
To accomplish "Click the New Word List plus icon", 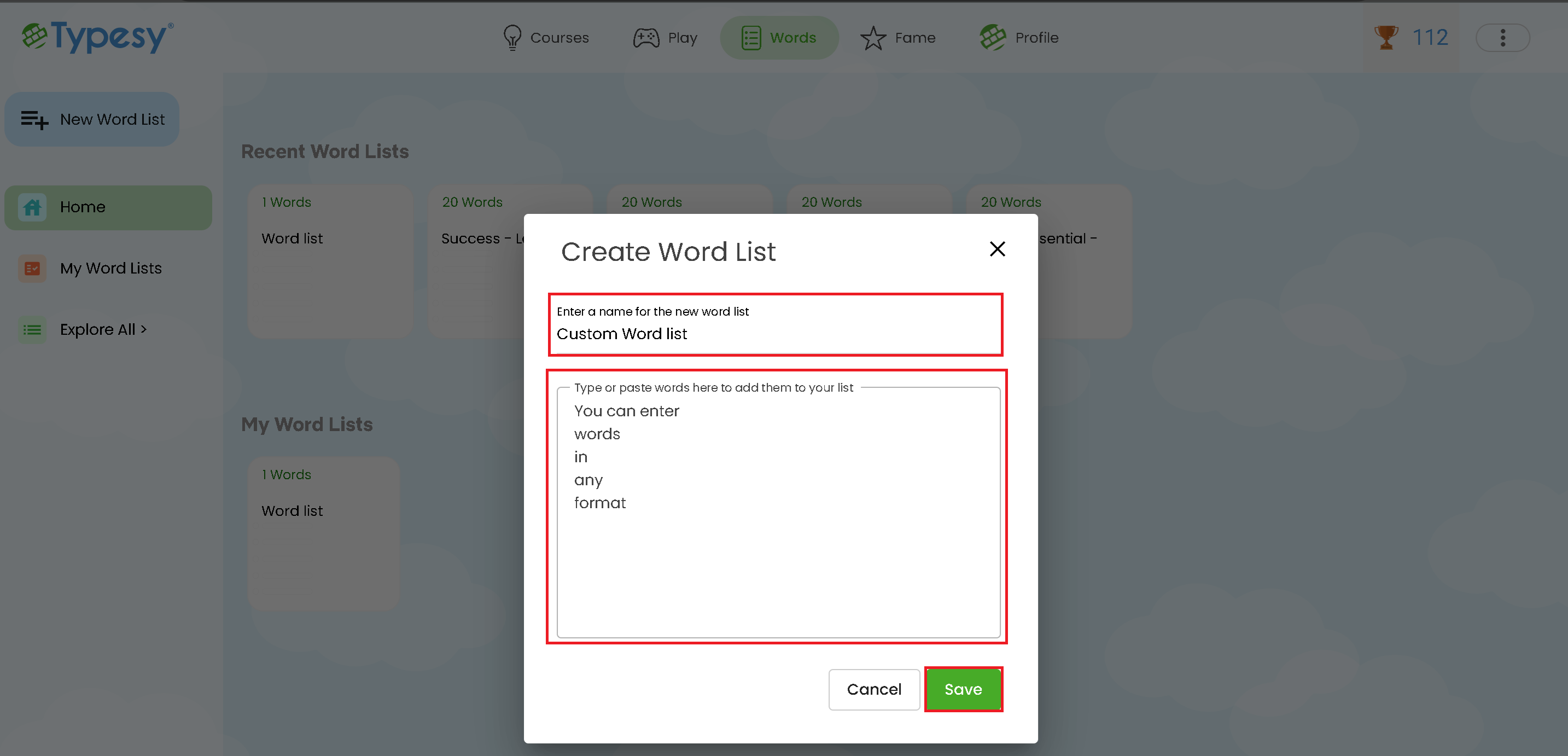I will tap(34, 119).
